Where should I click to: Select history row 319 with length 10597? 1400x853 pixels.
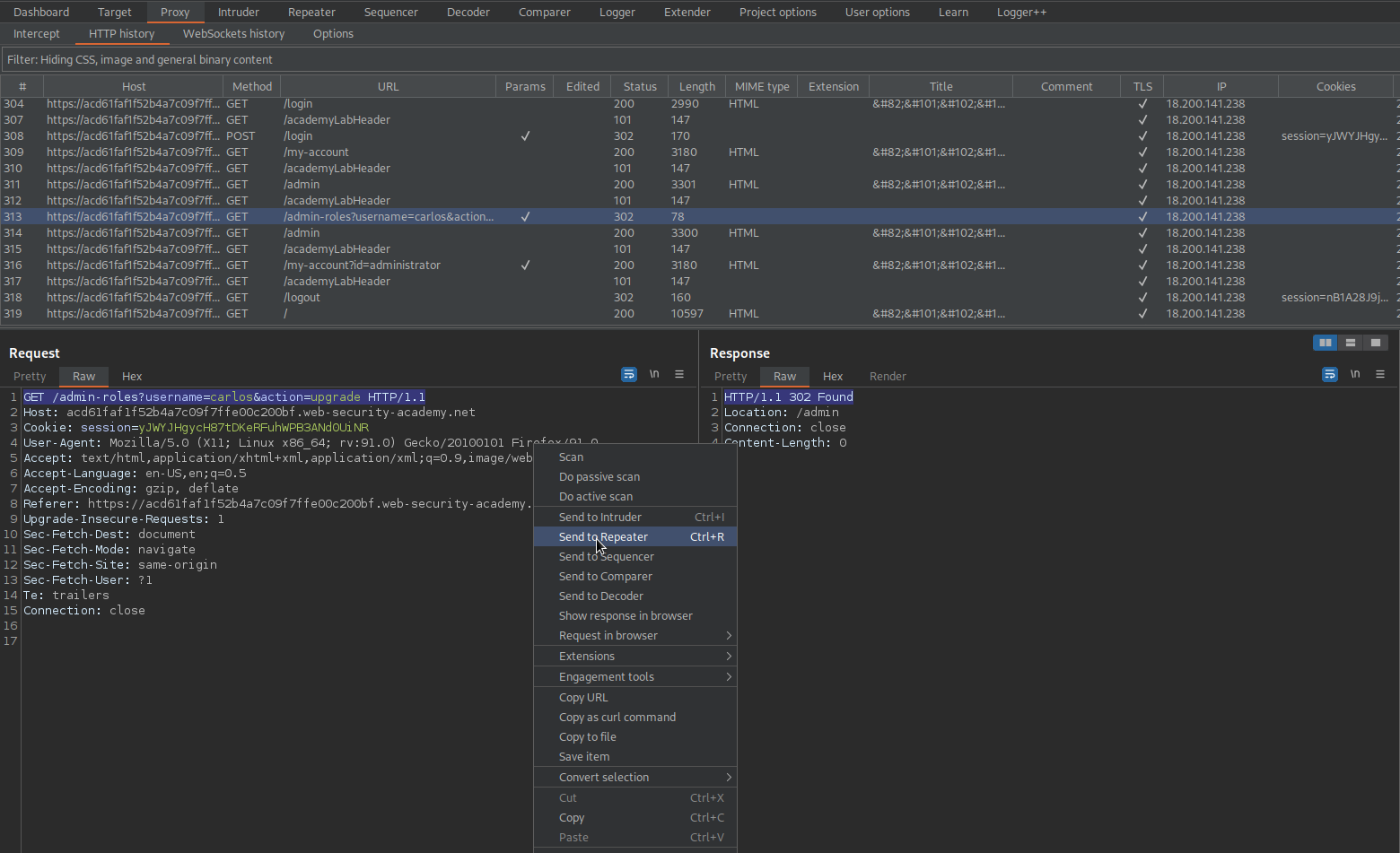click(700, 313)
